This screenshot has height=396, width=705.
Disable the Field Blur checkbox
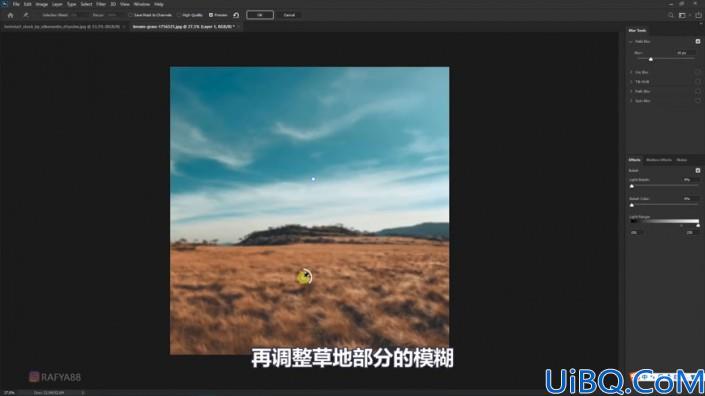tap(698, 41)
